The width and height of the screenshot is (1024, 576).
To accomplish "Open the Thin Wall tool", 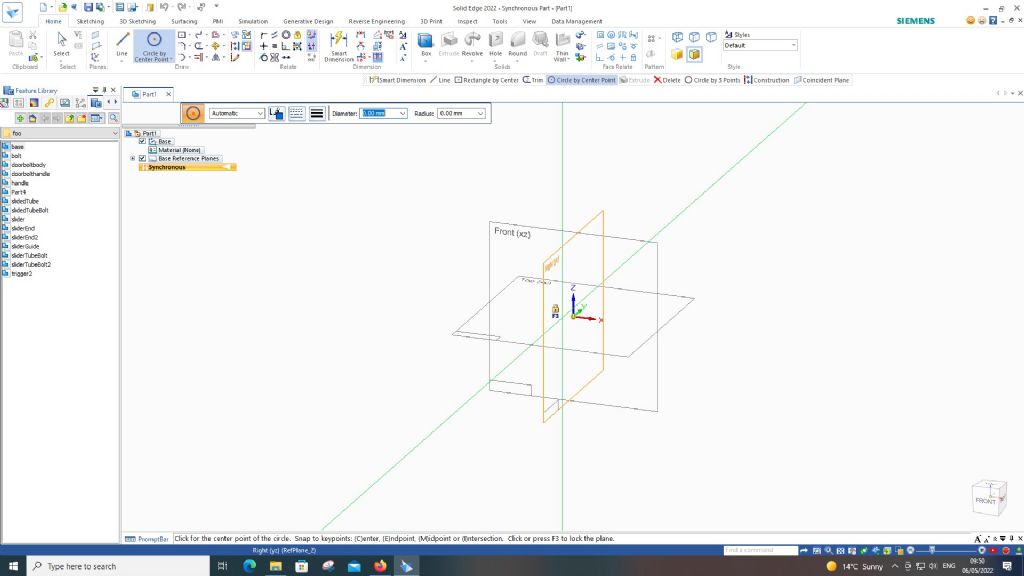I will coord(562,46).
